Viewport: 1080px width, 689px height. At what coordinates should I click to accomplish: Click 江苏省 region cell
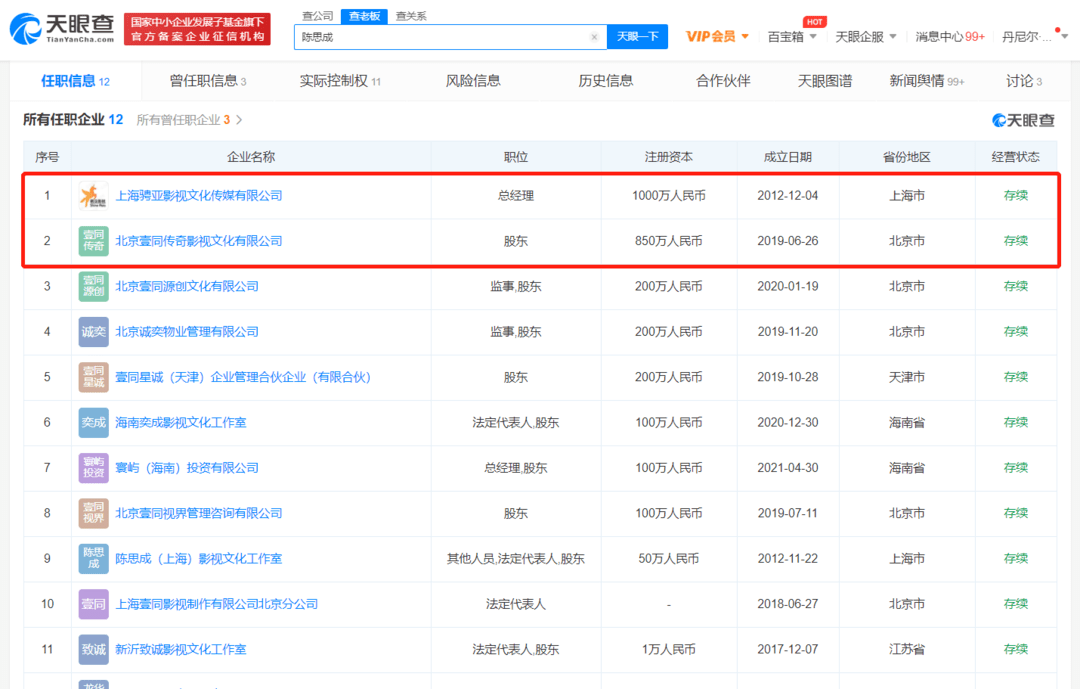click(906, 649)
